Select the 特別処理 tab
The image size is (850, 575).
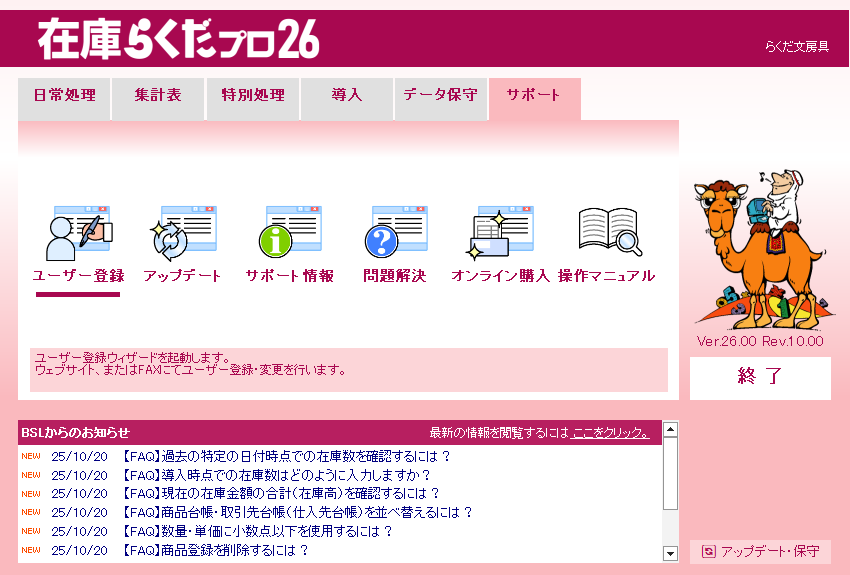(x=253, y=96)
